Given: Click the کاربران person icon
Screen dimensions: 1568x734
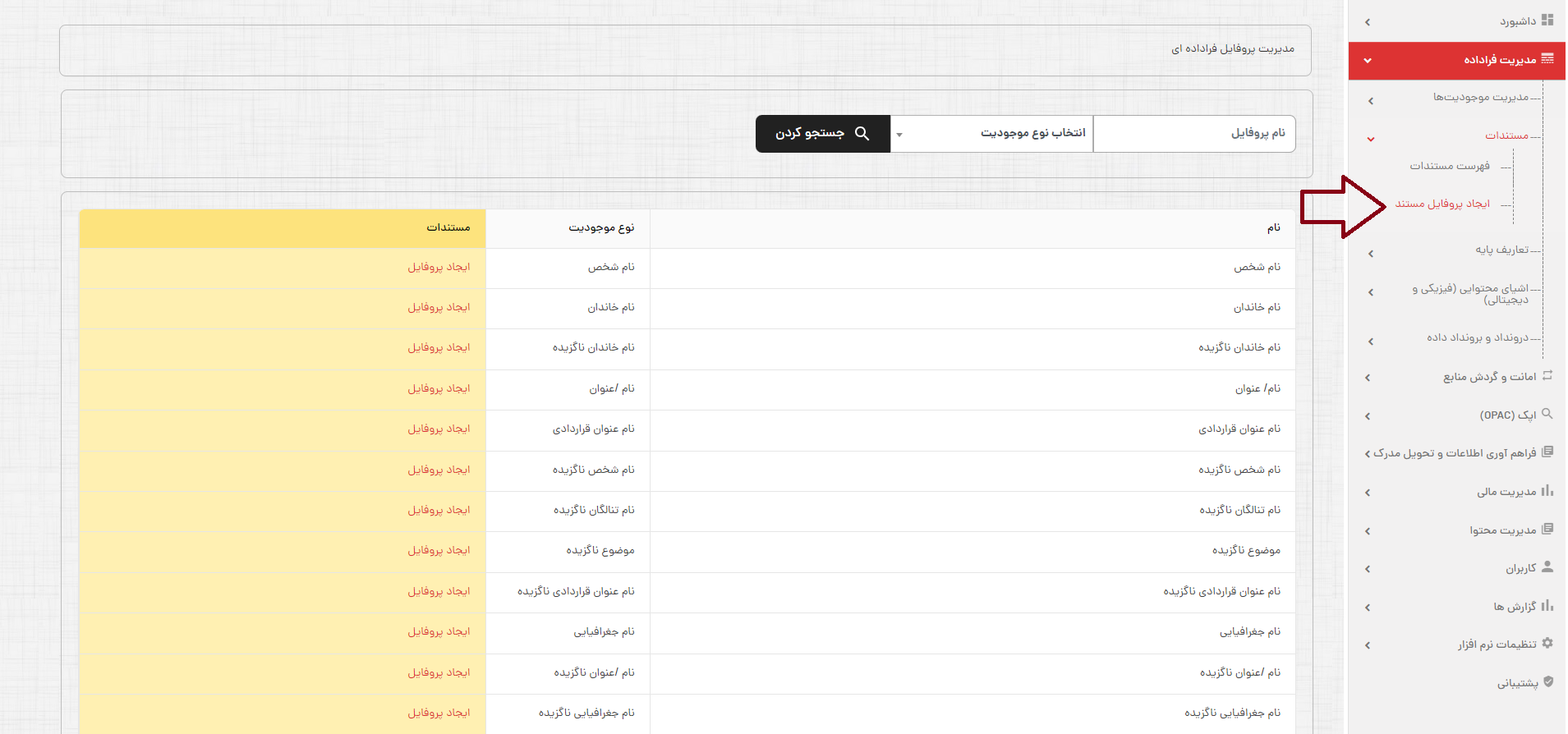Looking at the screenshot, I should point(1547,567).
